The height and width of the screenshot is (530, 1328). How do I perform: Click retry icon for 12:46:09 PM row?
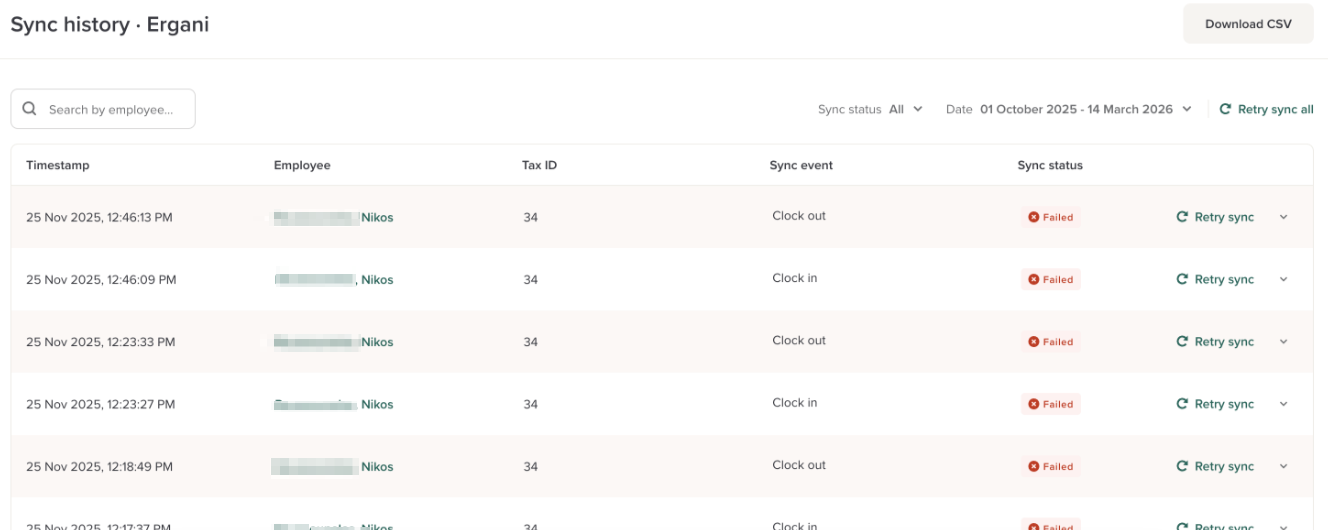coord(1182,280)
